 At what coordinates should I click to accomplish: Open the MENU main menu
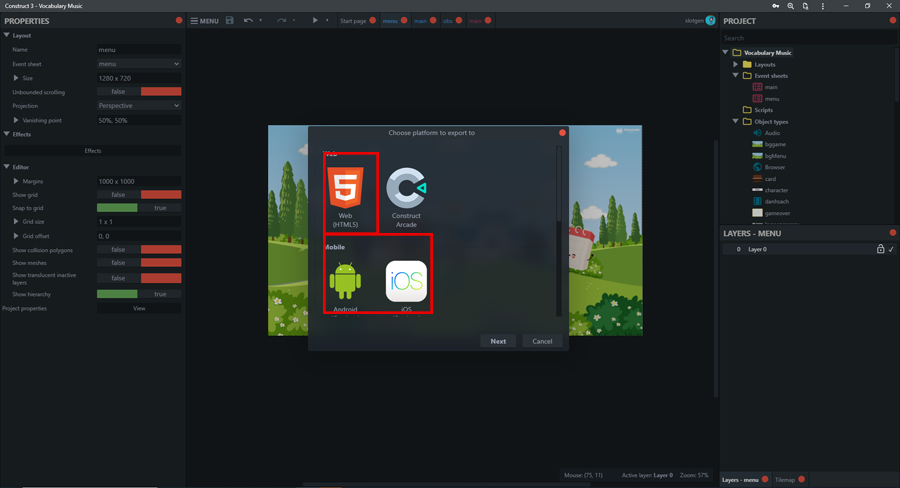(204, 21)
